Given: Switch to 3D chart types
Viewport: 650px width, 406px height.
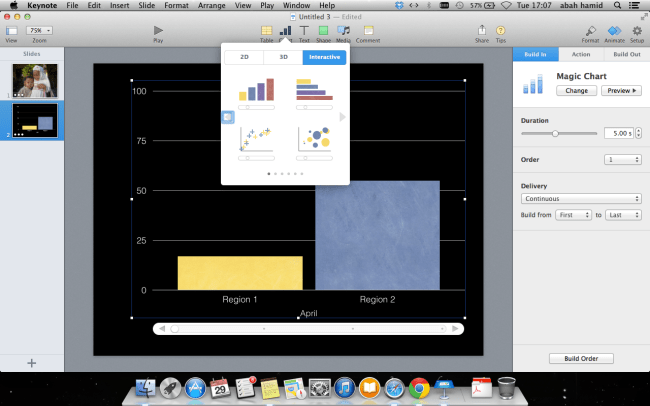Looking at the screenshot, I should click(x=283, y=58).
